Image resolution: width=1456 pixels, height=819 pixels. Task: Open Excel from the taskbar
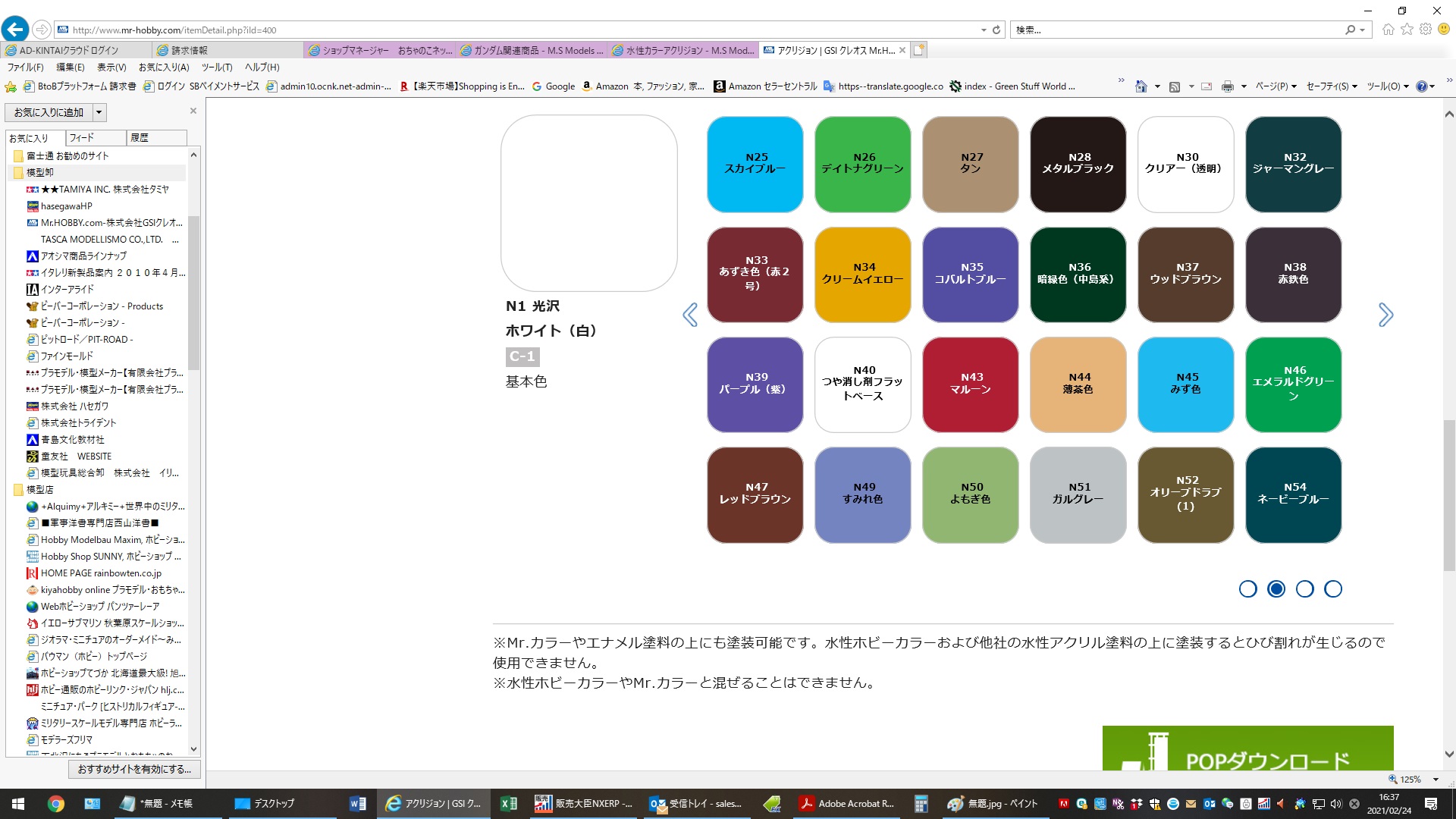point(509,804)
